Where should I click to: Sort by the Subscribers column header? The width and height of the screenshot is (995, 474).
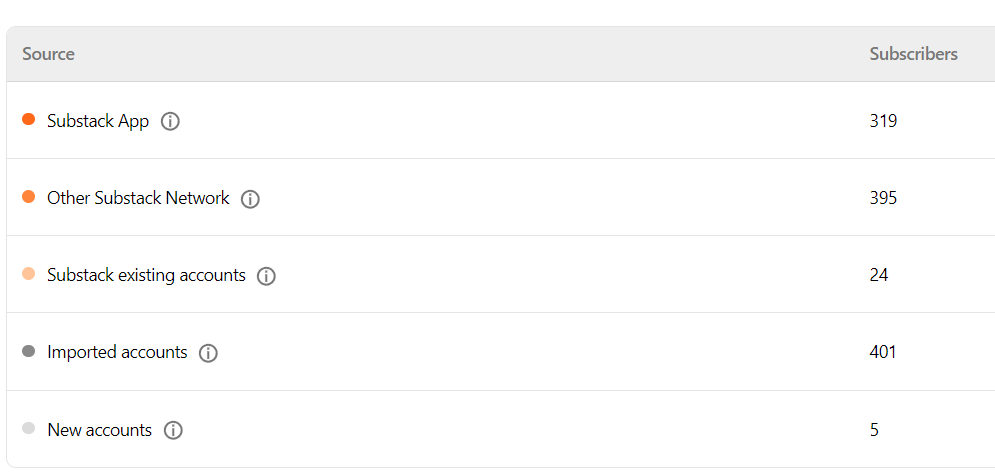pyautogui.click(x=913, y=54)
